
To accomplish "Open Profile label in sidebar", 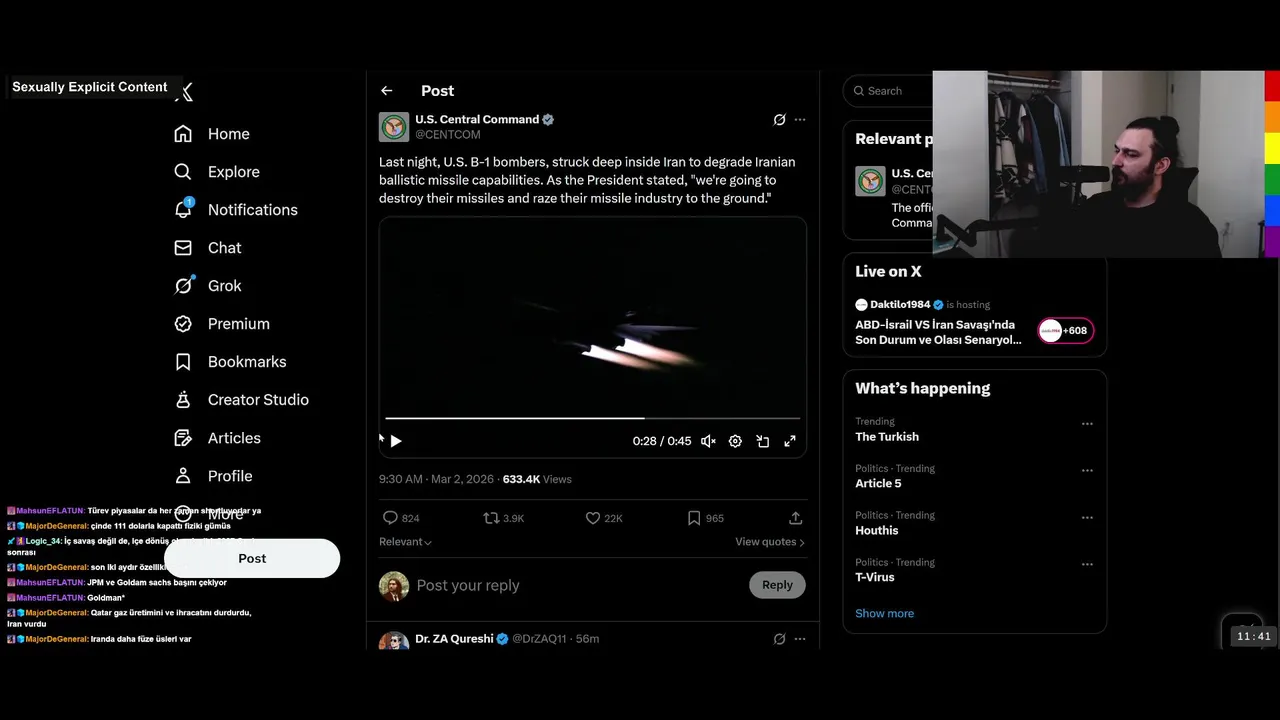I will (x=230, y=476).
